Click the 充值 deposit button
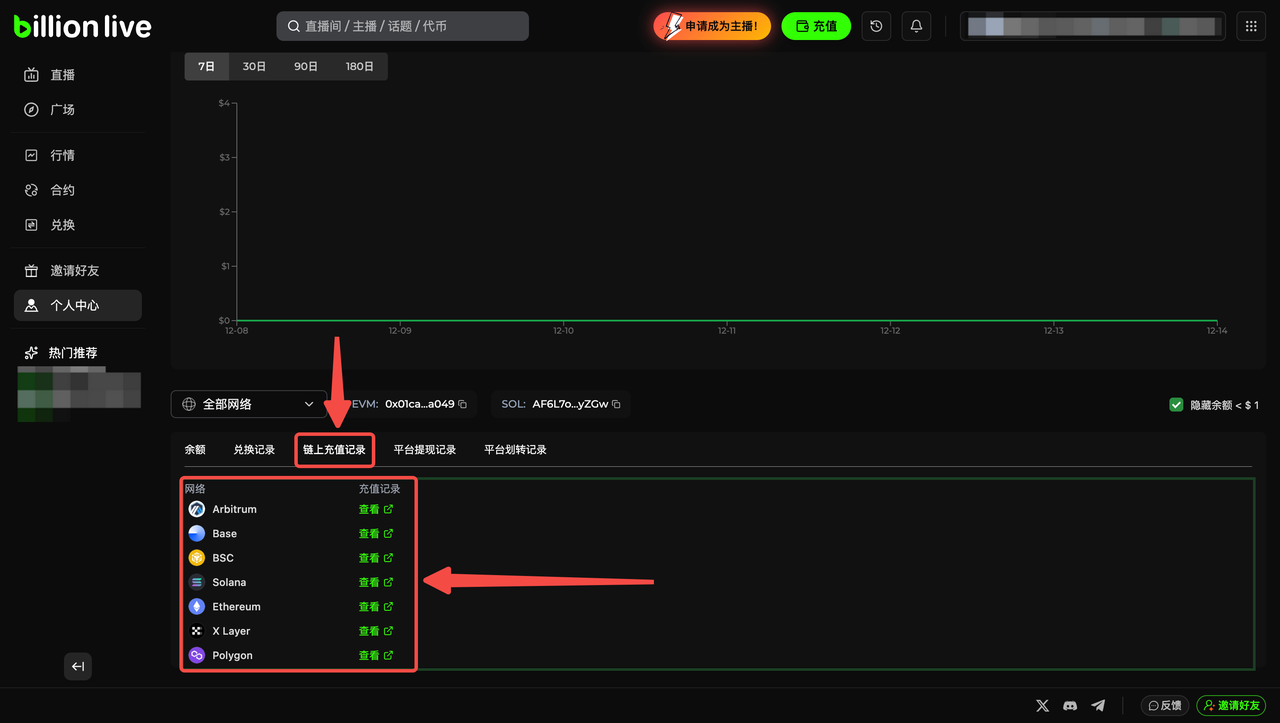The width and height of the screenshot is (1280, 723). 816,26
